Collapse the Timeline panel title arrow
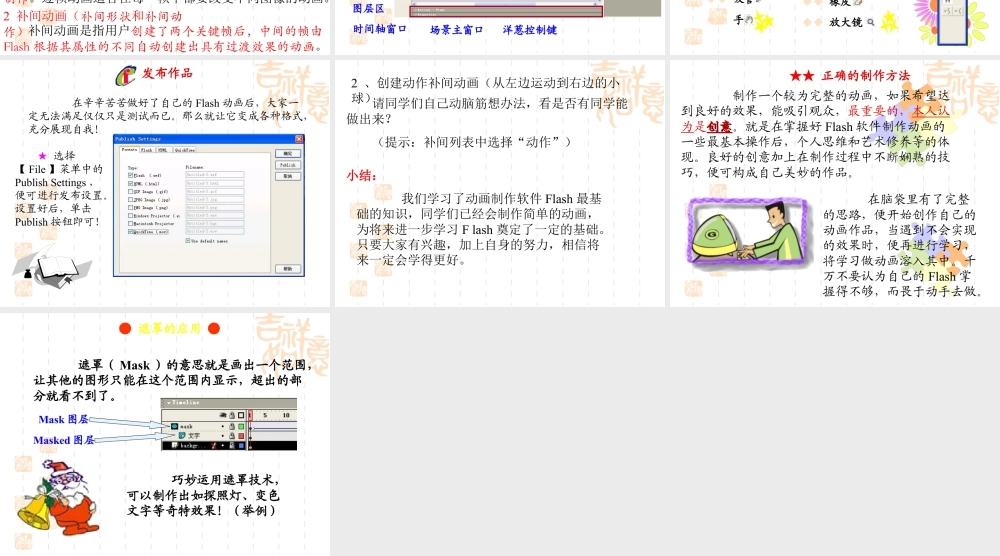1000x556 pixels. click(x=168, y=403)
